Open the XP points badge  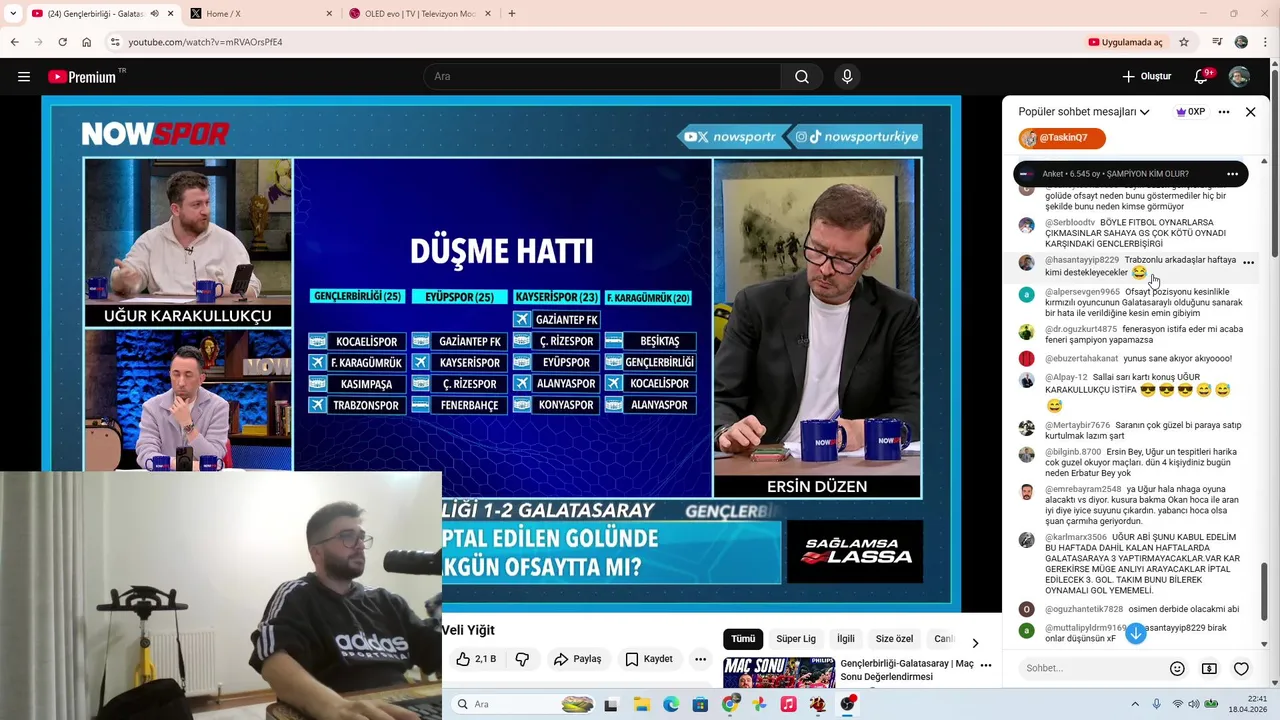(x=1190, y=112)
